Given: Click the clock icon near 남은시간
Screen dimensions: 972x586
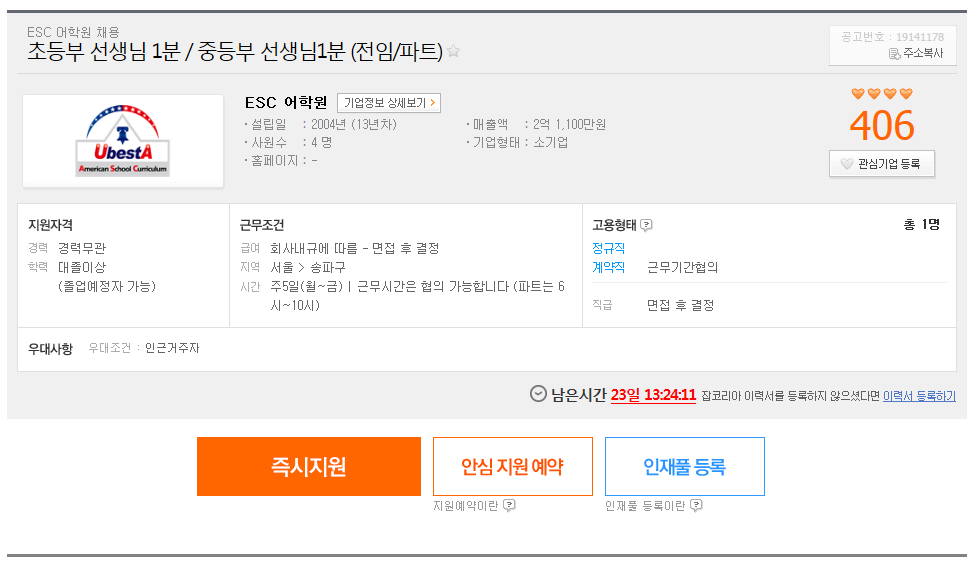Looking at the screenshot, I should (x=538, y=394).
